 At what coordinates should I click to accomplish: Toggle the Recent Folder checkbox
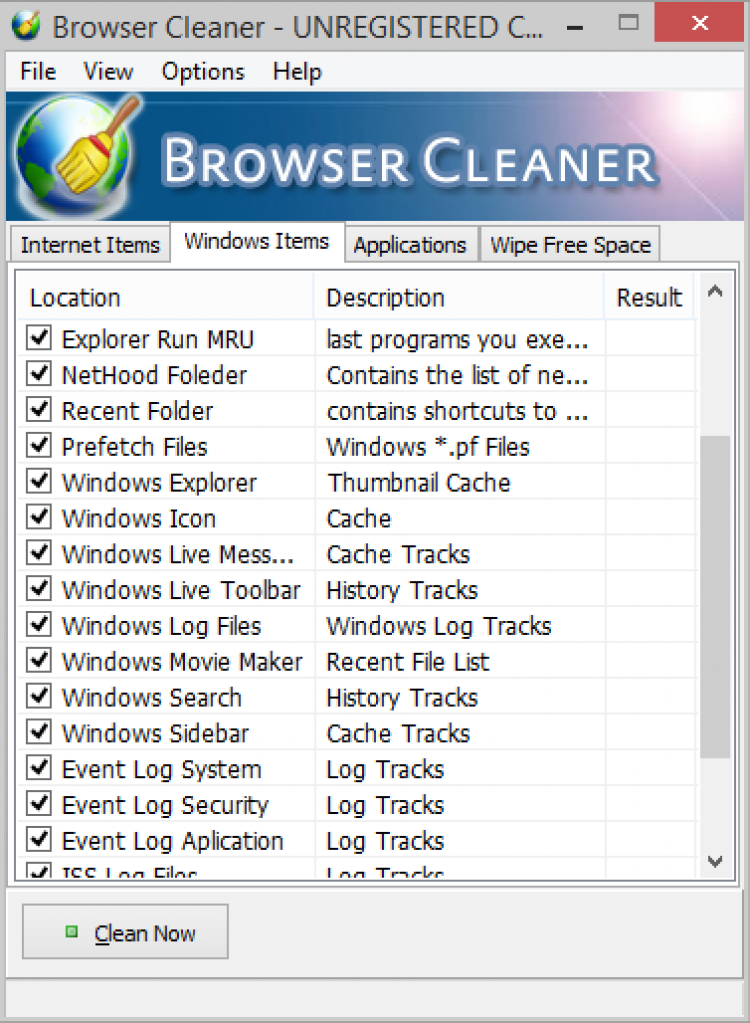click(39, 410)
